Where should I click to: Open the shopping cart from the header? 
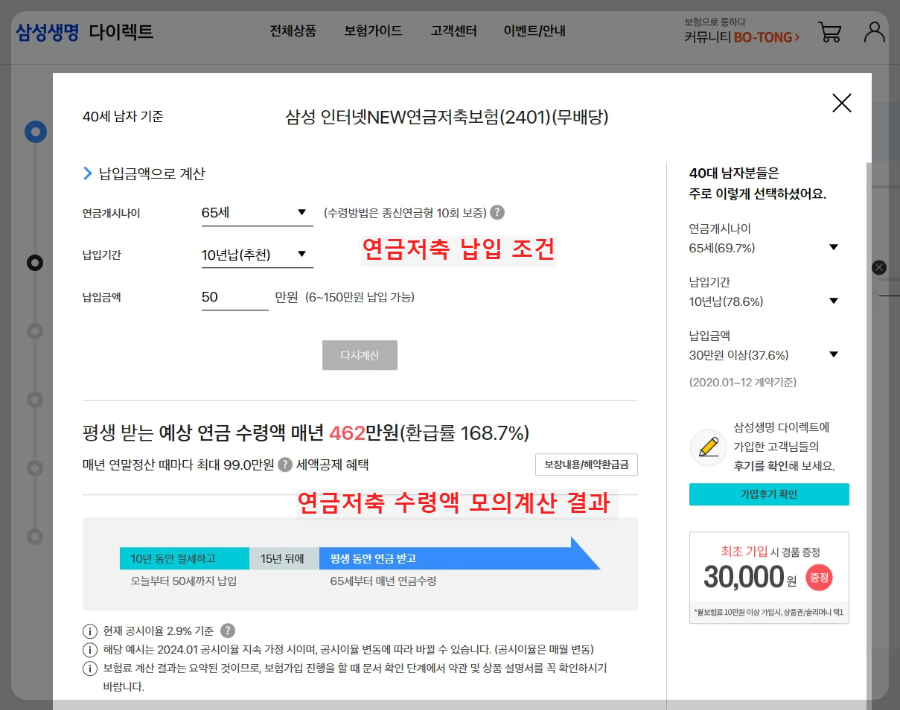[830, 31]
